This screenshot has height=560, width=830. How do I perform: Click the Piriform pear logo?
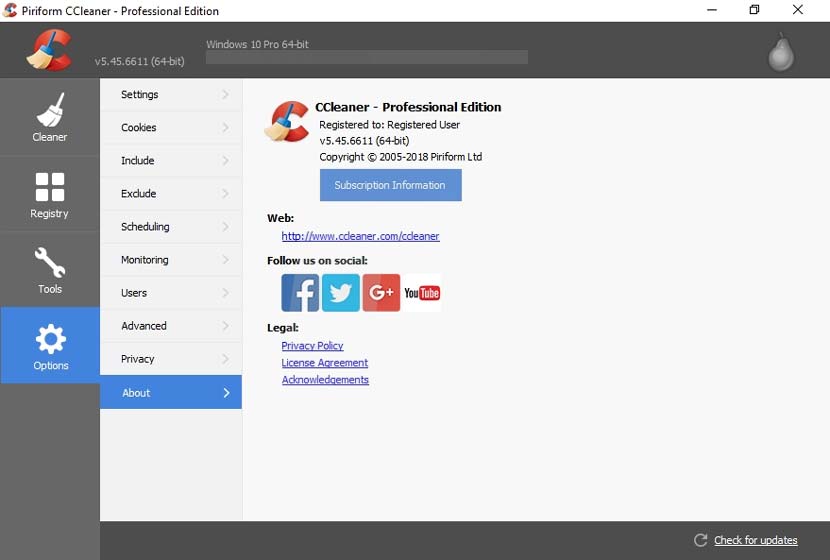[781, 52]
